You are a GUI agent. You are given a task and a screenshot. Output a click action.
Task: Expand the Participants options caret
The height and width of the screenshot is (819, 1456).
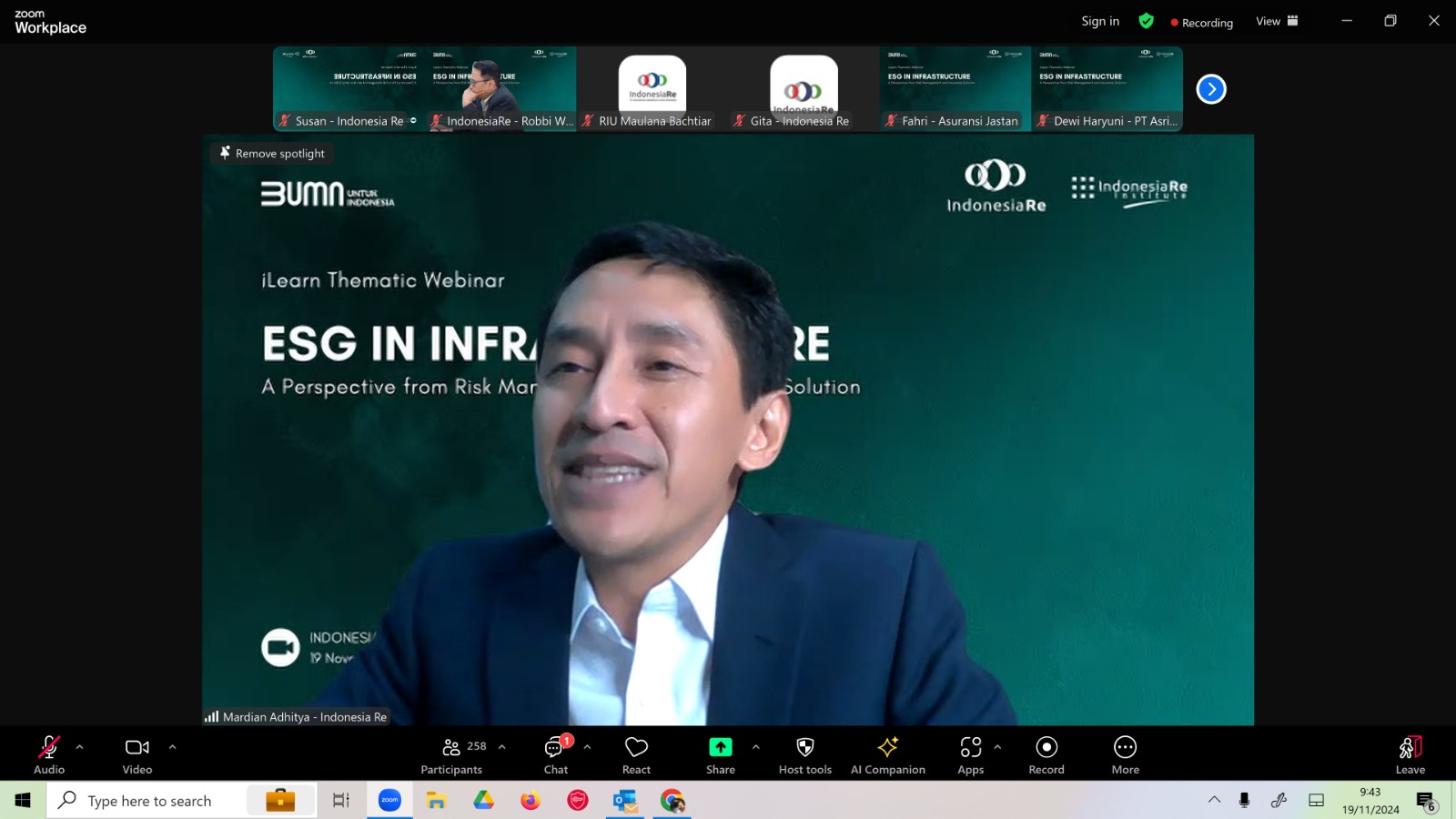pos(502,747)
